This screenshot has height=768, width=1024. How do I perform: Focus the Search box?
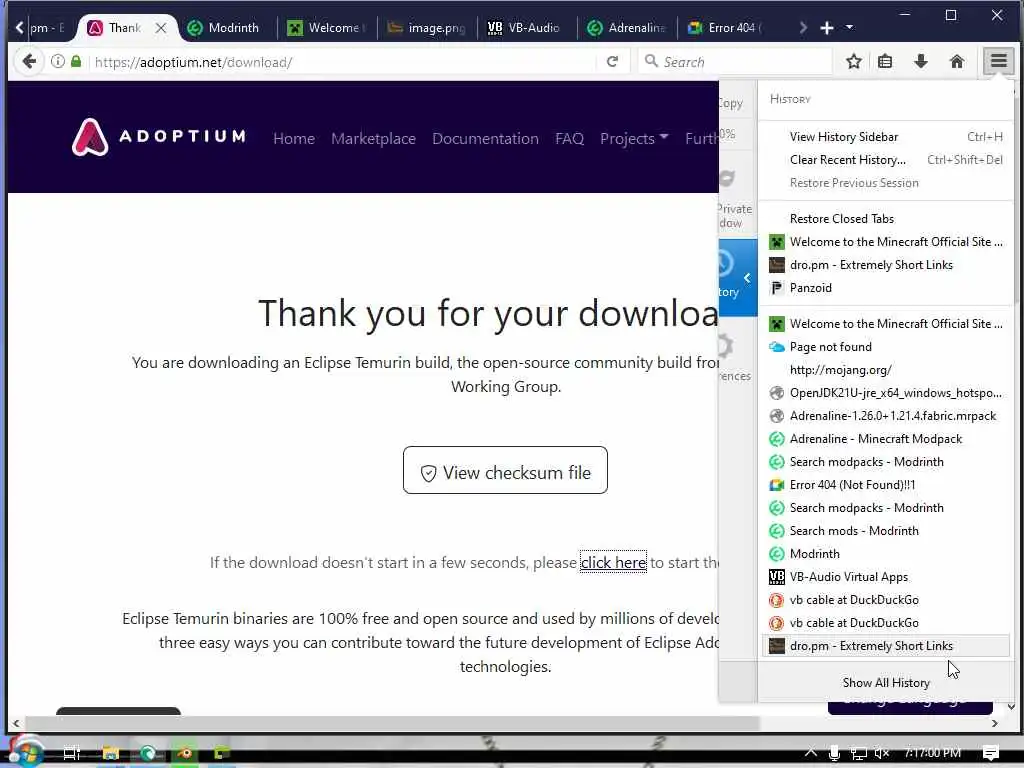click(735, 61)
